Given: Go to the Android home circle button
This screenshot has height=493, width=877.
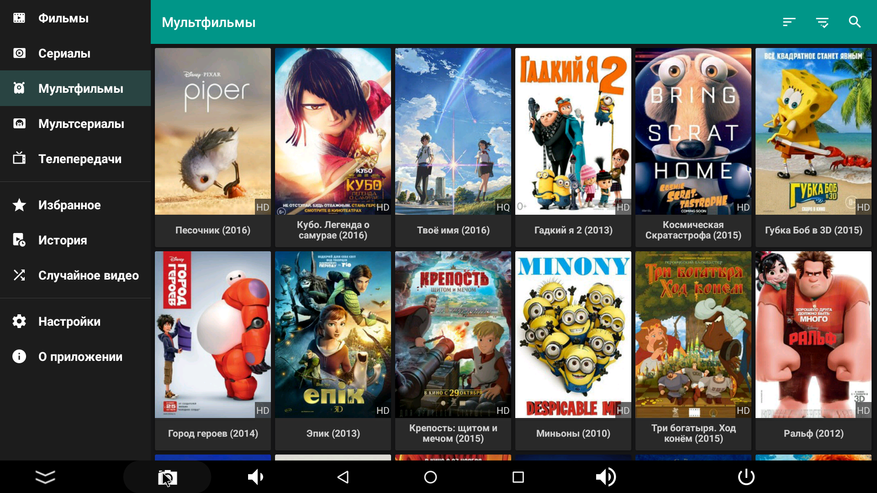Looking at the screenshot, I should point(430,477).
